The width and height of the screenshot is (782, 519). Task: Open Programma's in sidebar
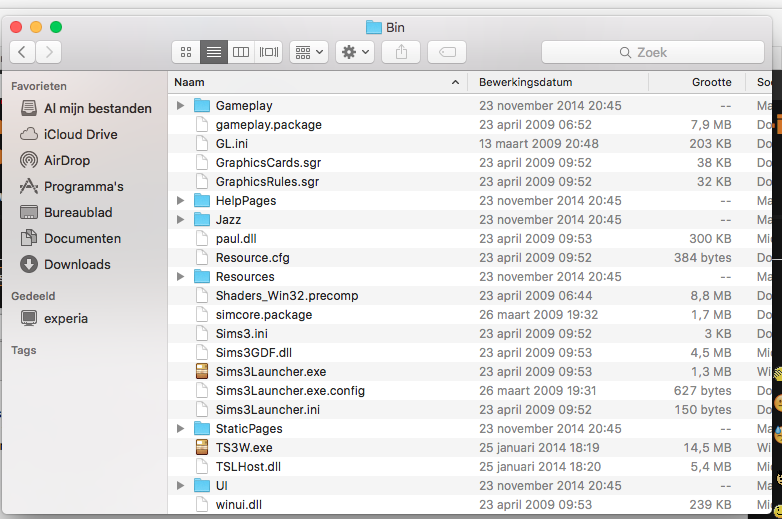71,186
